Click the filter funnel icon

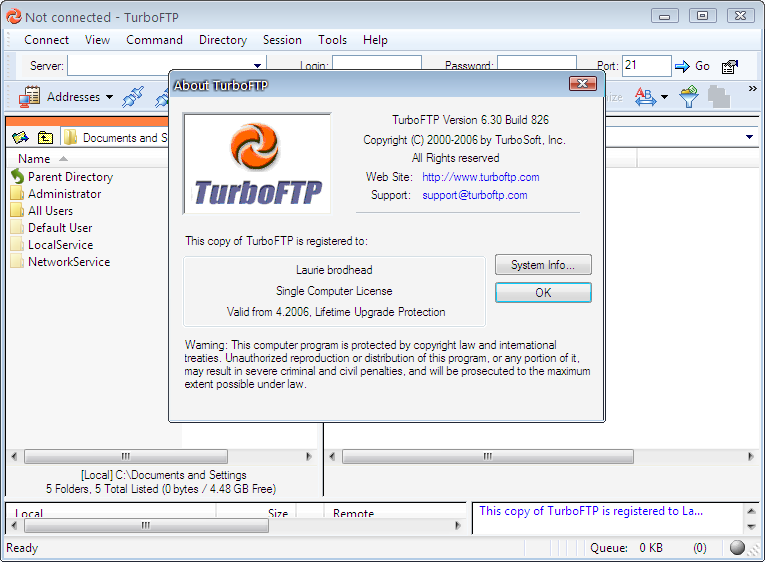point(689,97)
